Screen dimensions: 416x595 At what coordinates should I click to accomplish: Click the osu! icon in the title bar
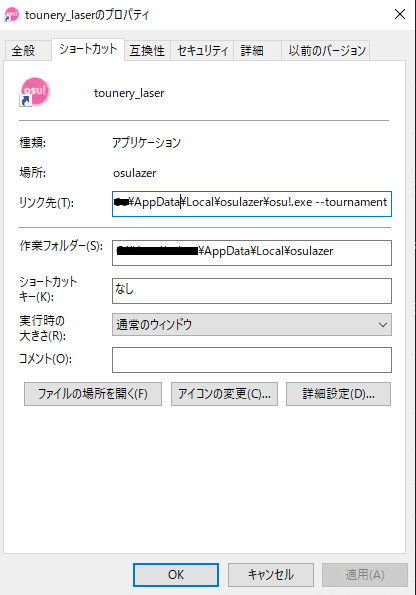click(11, 15)
